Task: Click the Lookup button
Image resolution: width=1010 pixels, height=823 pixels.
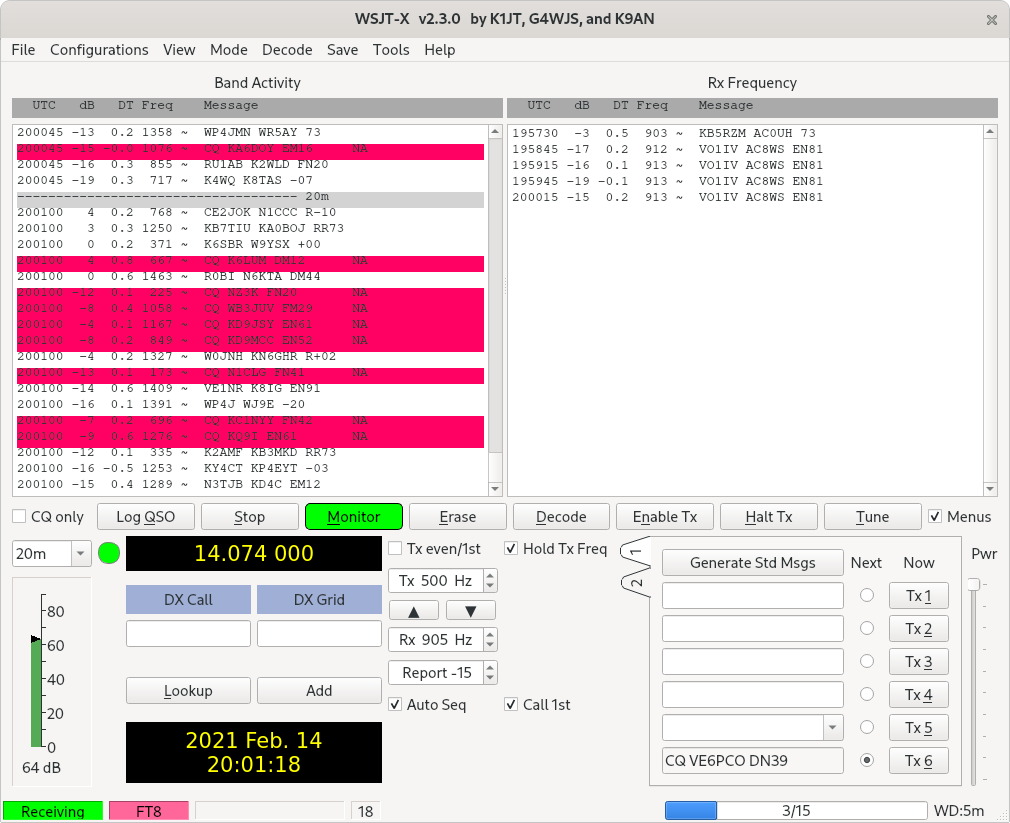Action: (x=188, y=690)
